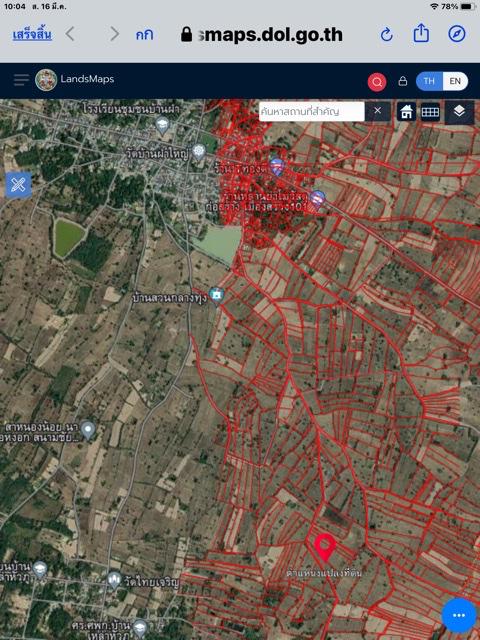
Task: Tap the เสร็จสิ้น done link
Action: tap(32, 35)
